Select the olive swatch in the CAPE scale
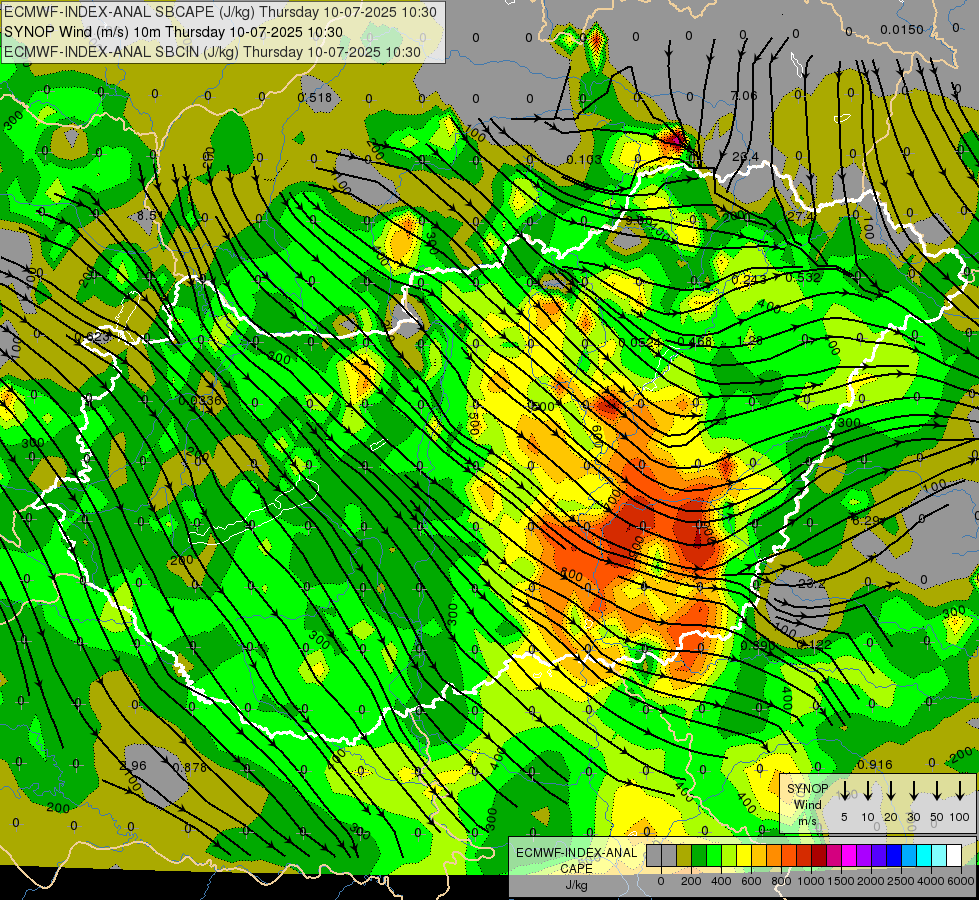 [684, 856]
